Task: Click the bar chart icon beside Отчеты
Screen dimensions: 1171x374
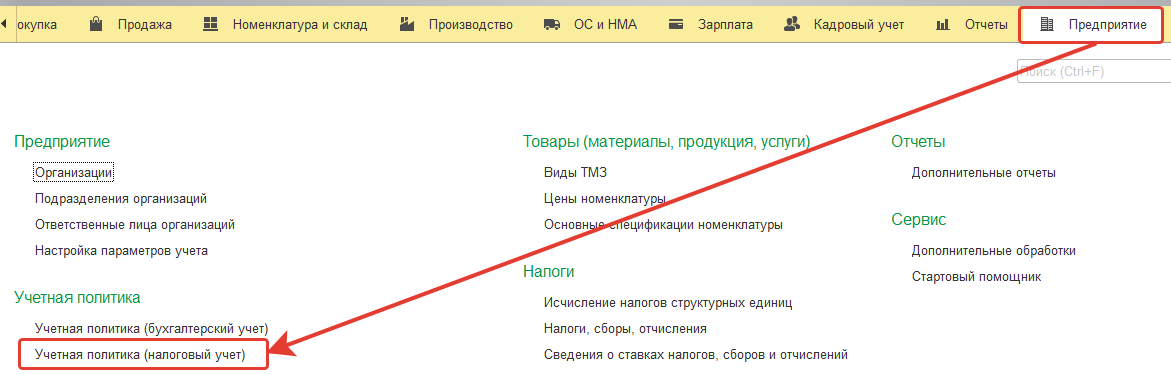Action: click(x=942, y=25)
